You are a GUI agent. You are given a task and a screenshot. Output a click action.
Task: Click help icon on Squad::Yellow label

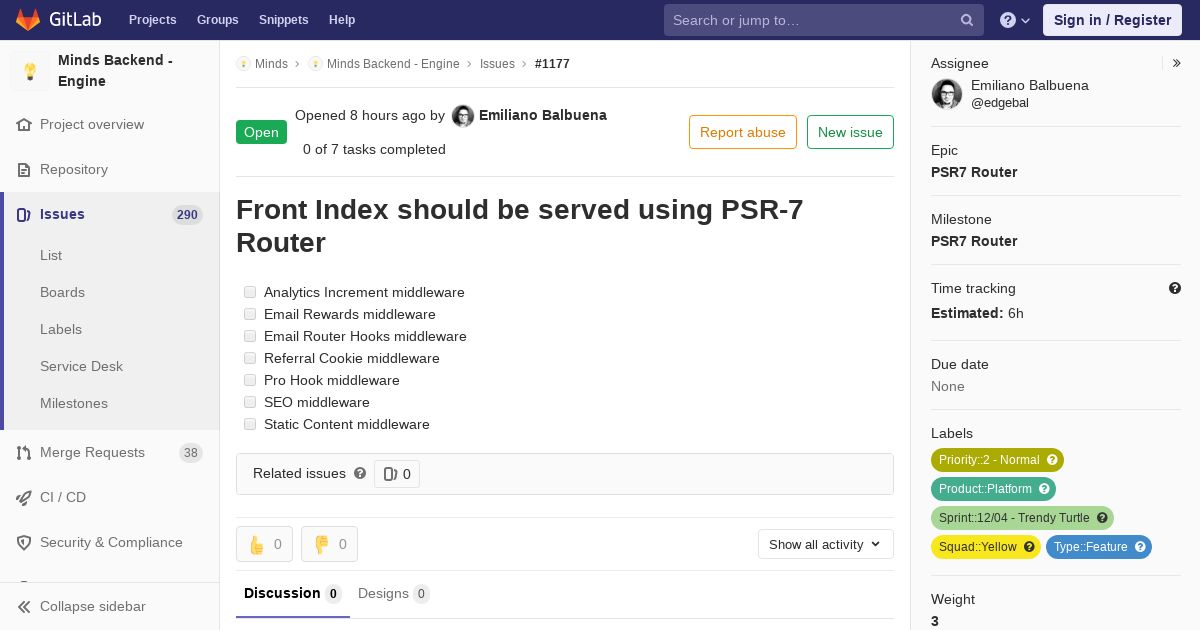coord(1029,547)
